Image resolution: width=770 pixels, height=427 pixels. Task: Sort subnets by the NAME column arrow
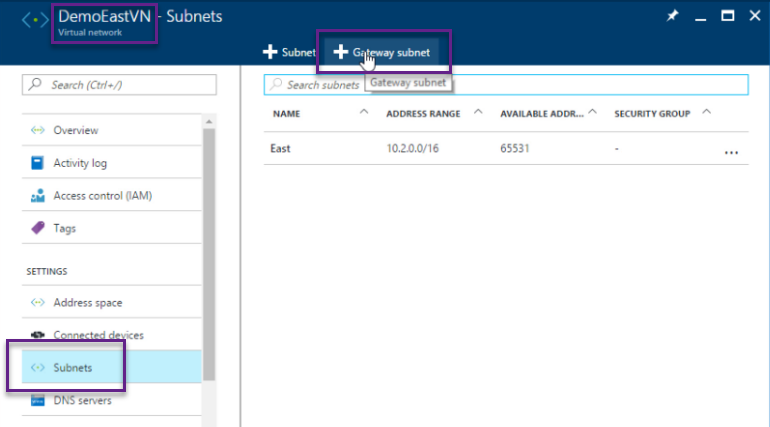[363, 112]
